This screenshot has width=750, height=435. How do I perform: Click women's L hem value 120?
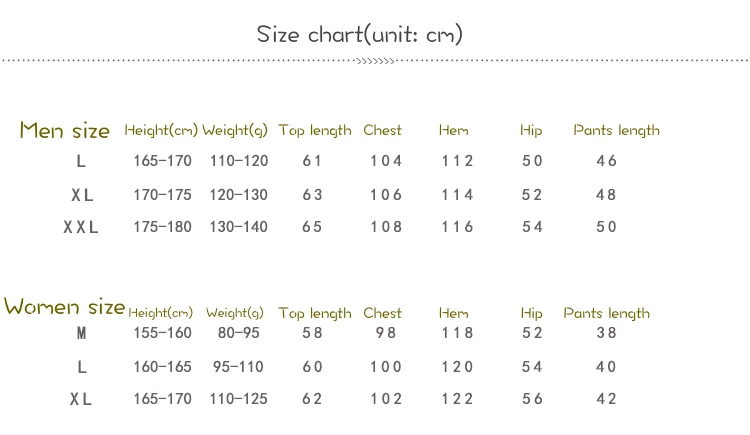coord(457,367)
